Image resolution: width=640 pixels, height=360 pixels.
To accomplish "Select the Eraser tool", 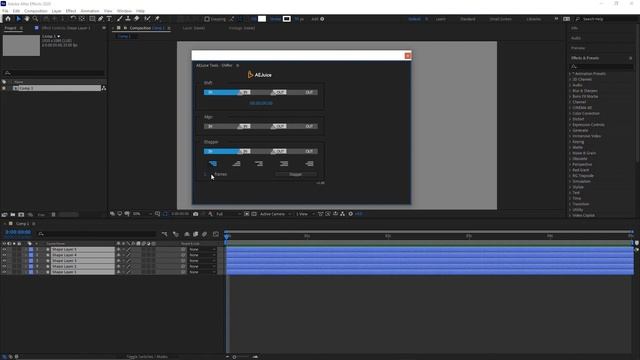I will [137, 19].
